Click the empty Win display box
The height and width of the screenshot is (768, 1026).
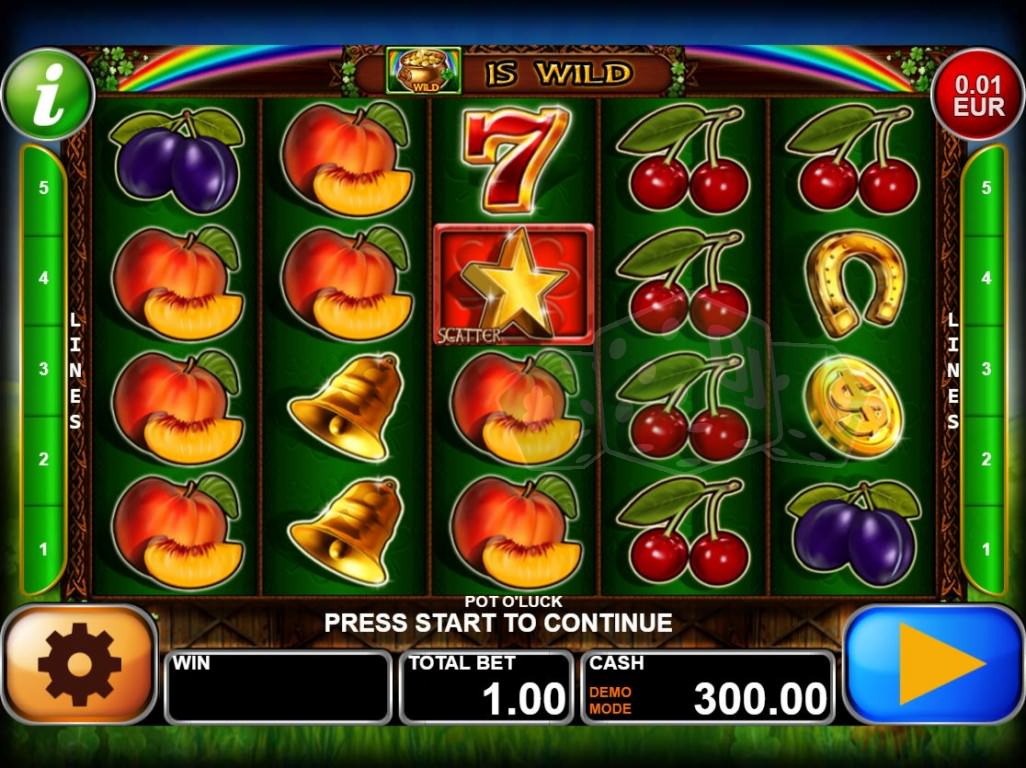click(x=278, y=688)
